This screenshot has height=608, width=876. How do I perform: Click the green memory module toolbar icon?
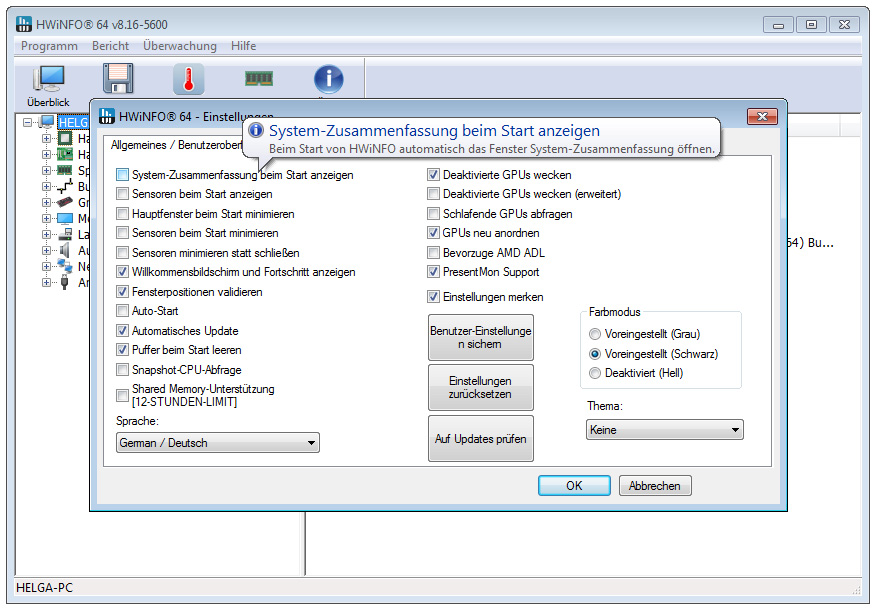click(259, 78)
